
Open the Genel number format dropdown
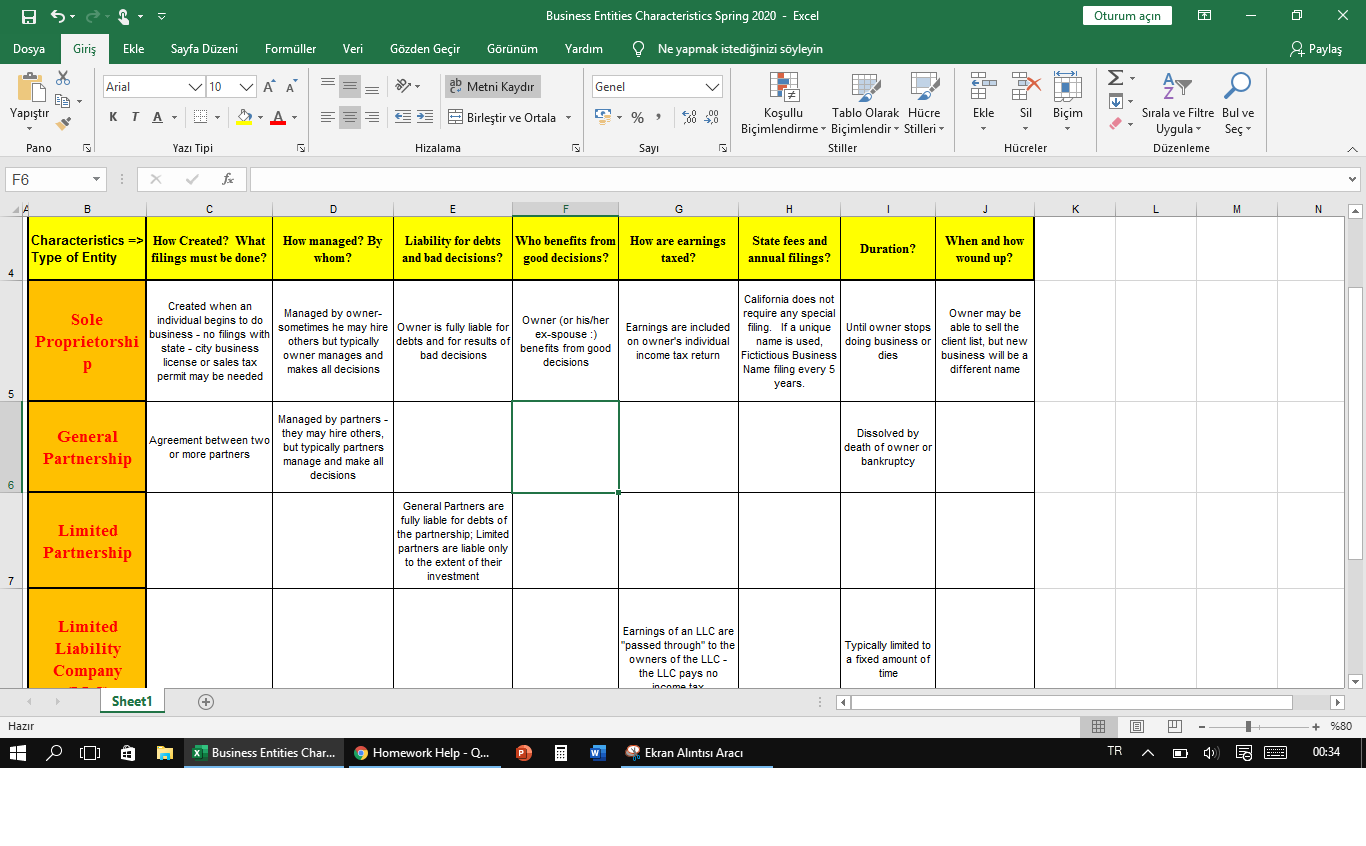point(713,87)
